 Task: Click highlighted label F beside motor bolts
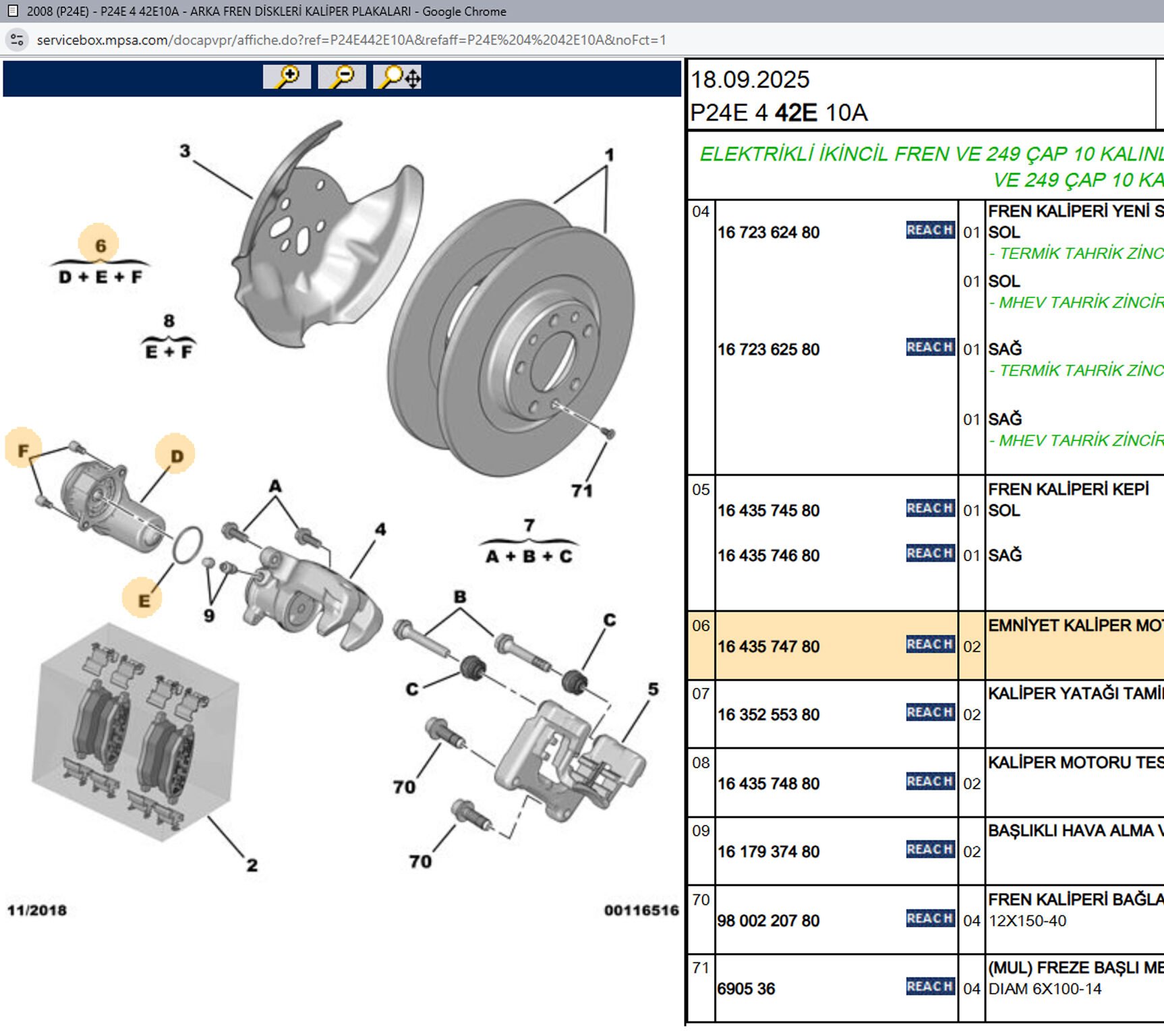[x=23, y=449]
